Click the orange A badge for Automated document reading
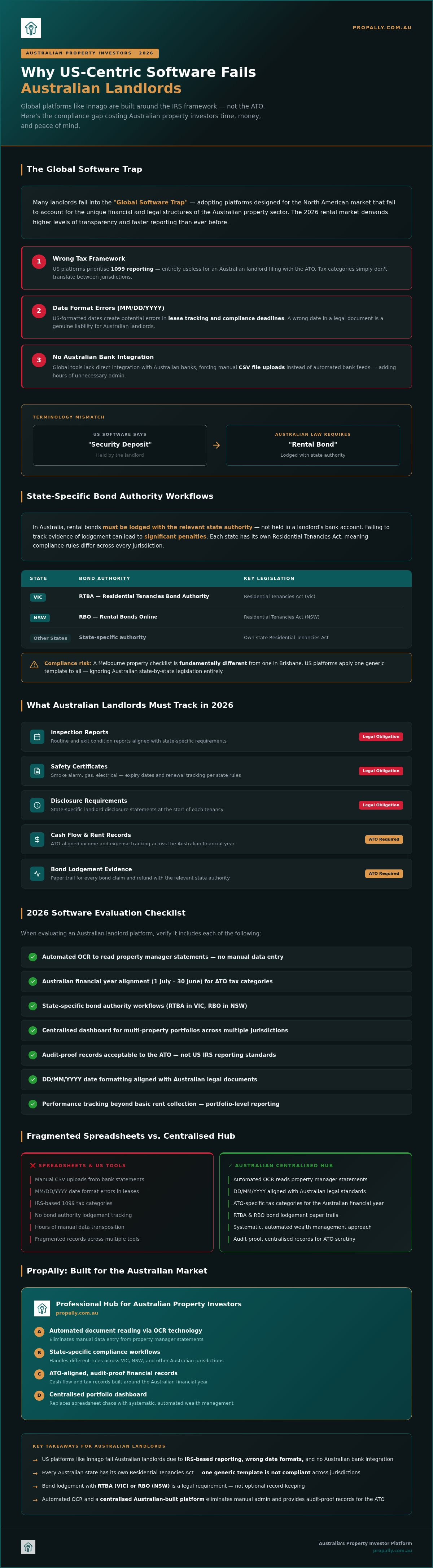This screenshot has width=433, height=1568. (x=40, y=1331)
